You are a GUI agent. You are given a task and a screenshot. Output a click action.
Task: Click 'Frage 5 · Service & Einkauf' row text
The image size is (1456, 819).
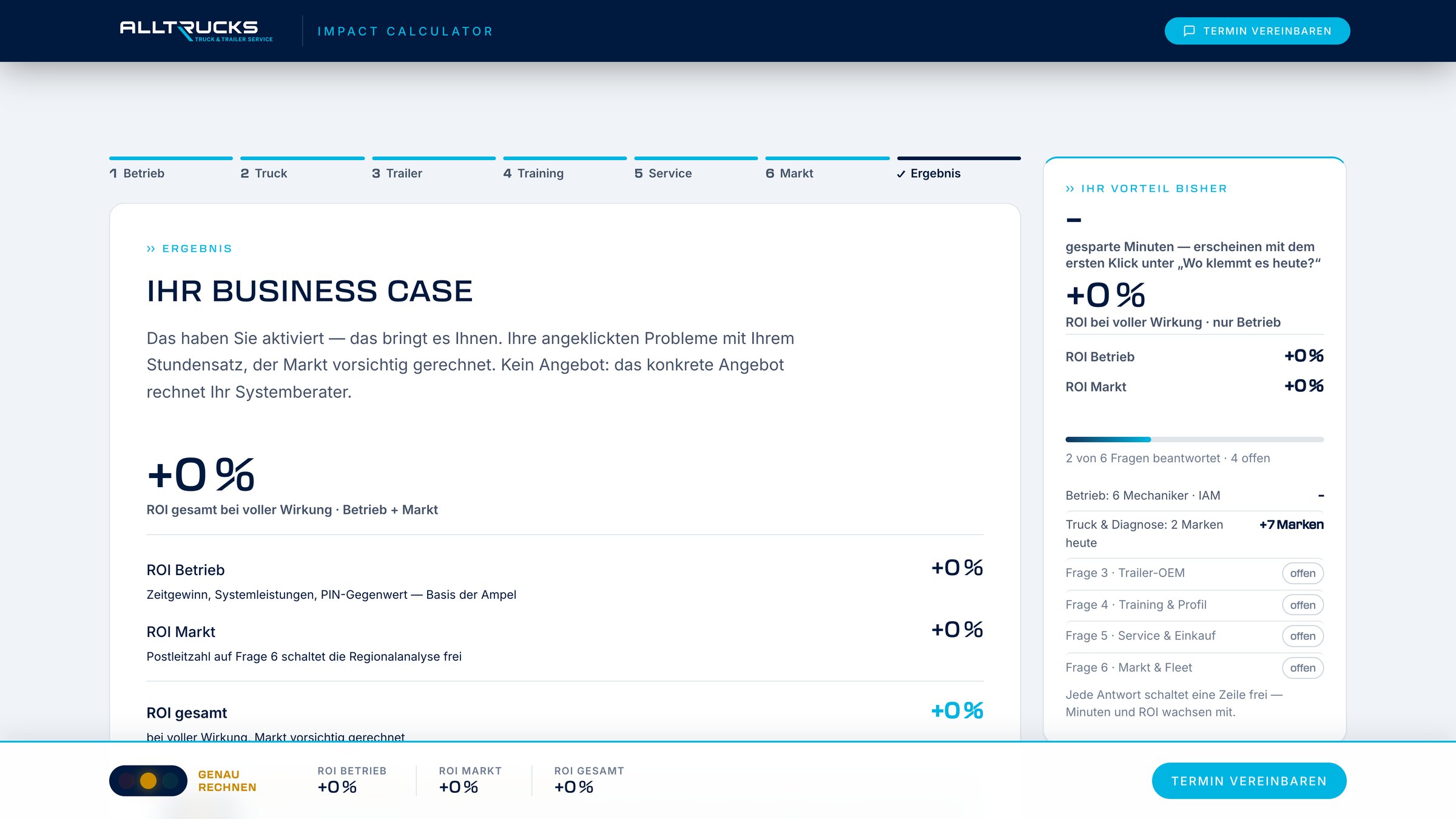[x=1141, y=636]
